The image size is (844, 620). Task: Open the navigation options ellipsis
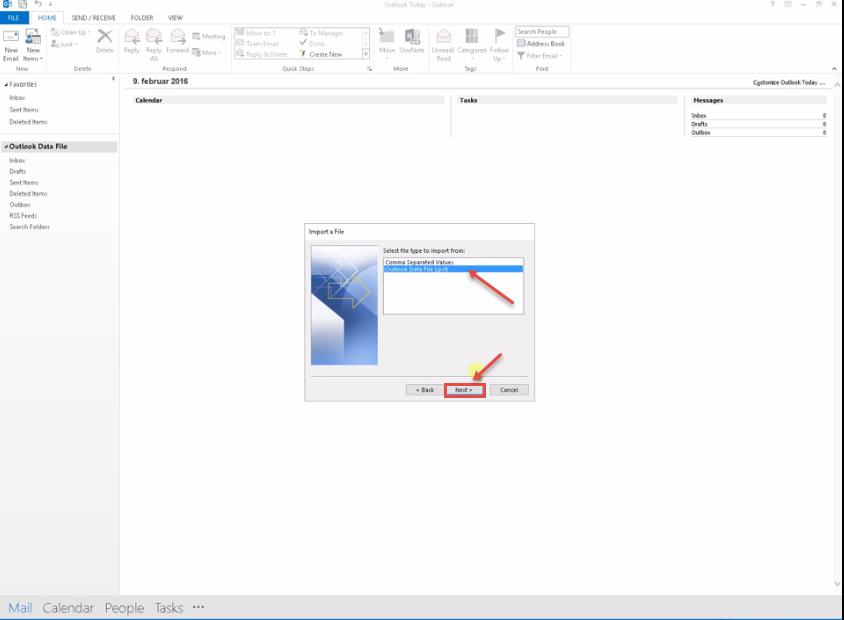(199, 607)
